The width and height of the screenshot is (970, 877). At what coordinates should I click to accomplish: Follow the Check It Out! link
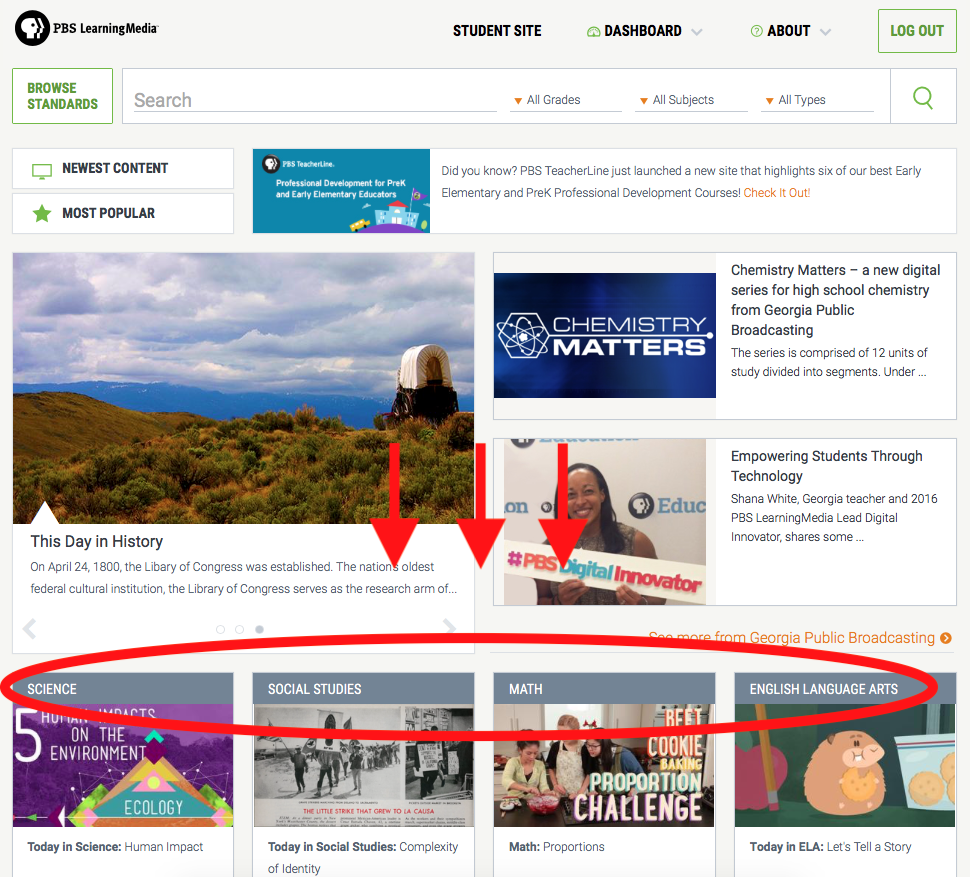click(x=776, y=192)
